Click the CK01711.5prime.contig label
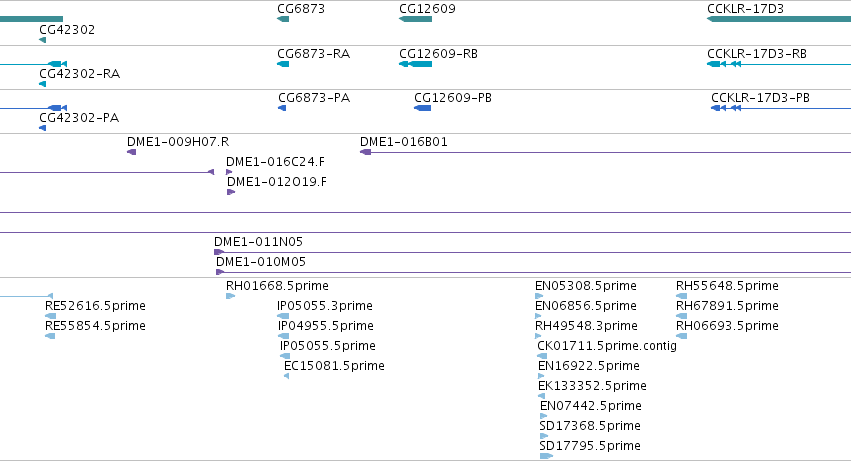 click(607, 346)
